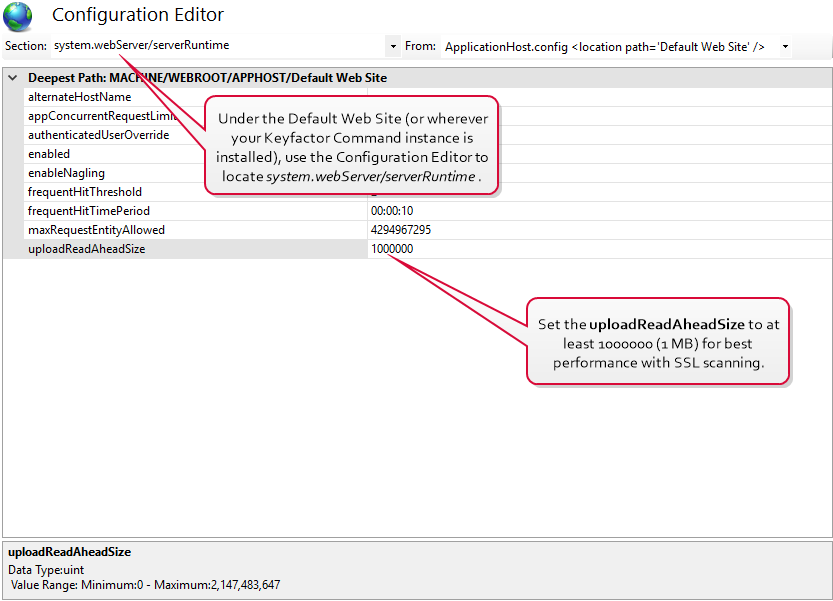Edit the uploadReadAheadSize value 1000000
The height and width of the screenshot is (601, 833).
392,249
